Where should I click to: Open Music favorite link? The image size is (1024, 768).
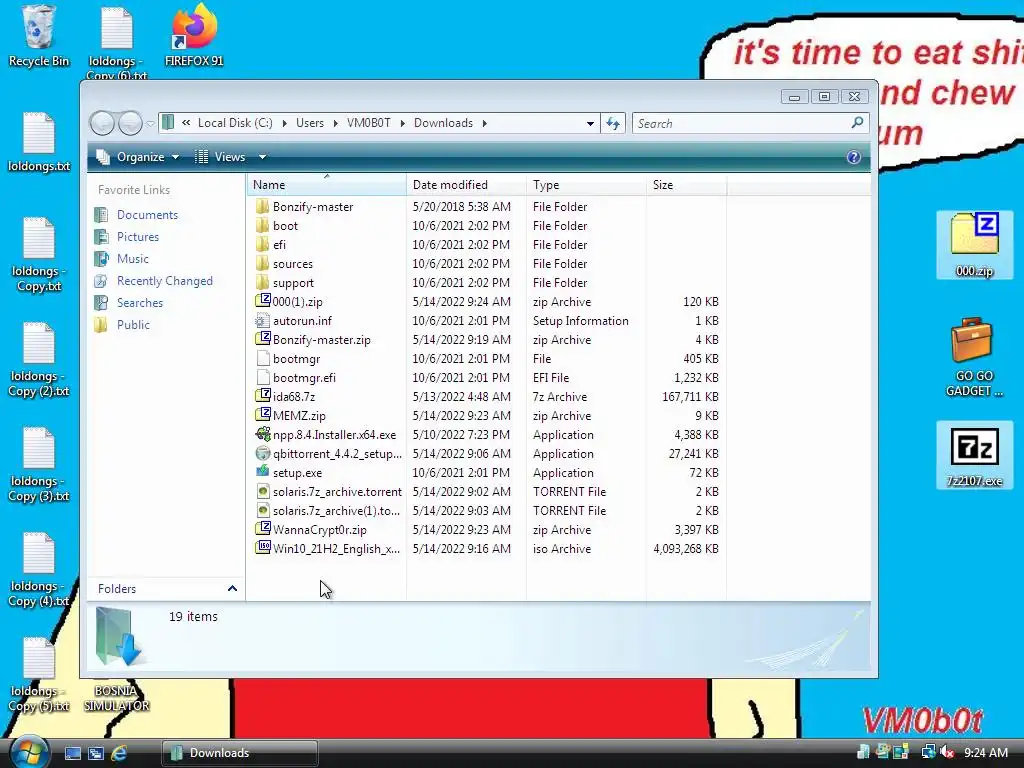click(x=133, y=259)
